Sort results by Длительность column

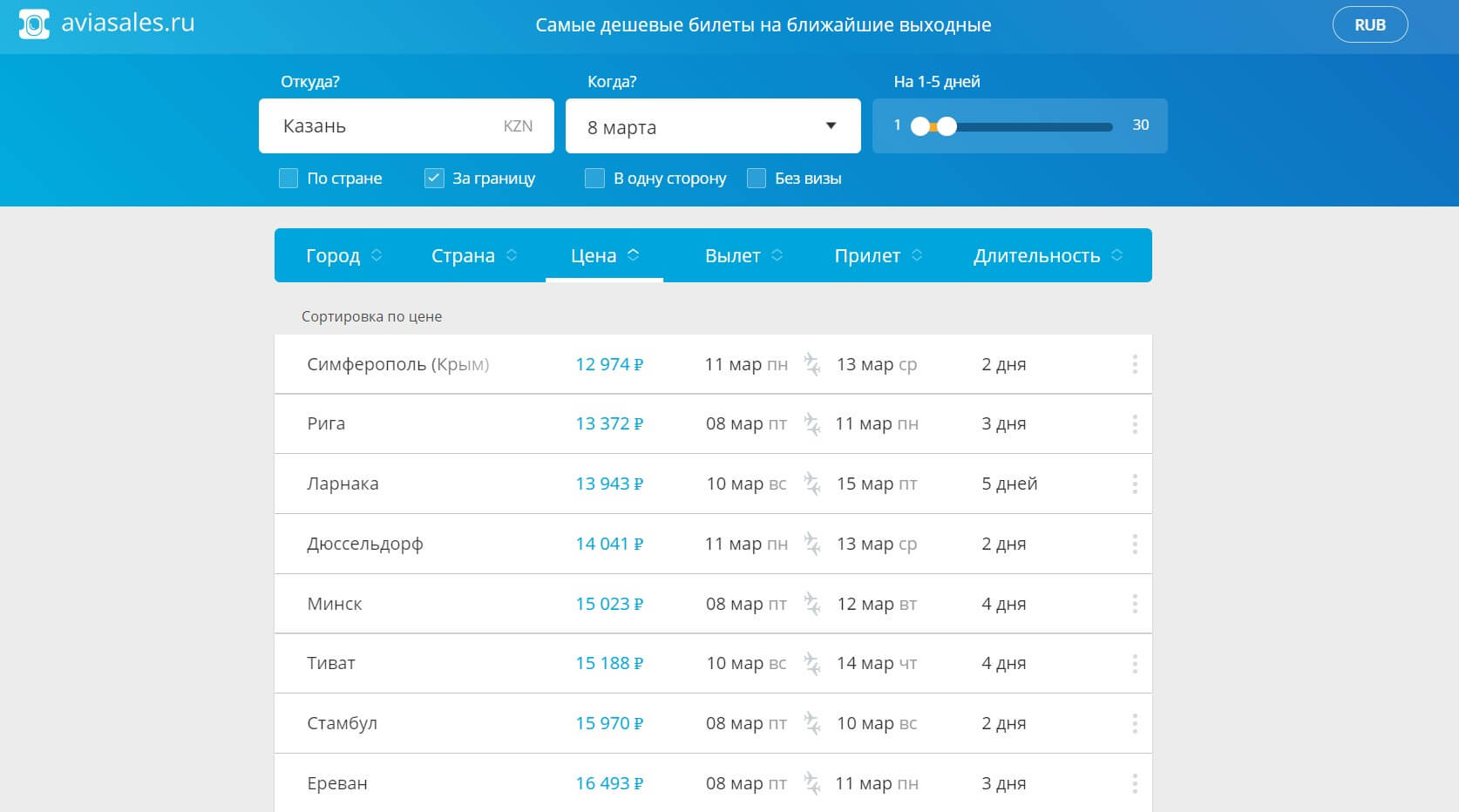coord(1047,255)
